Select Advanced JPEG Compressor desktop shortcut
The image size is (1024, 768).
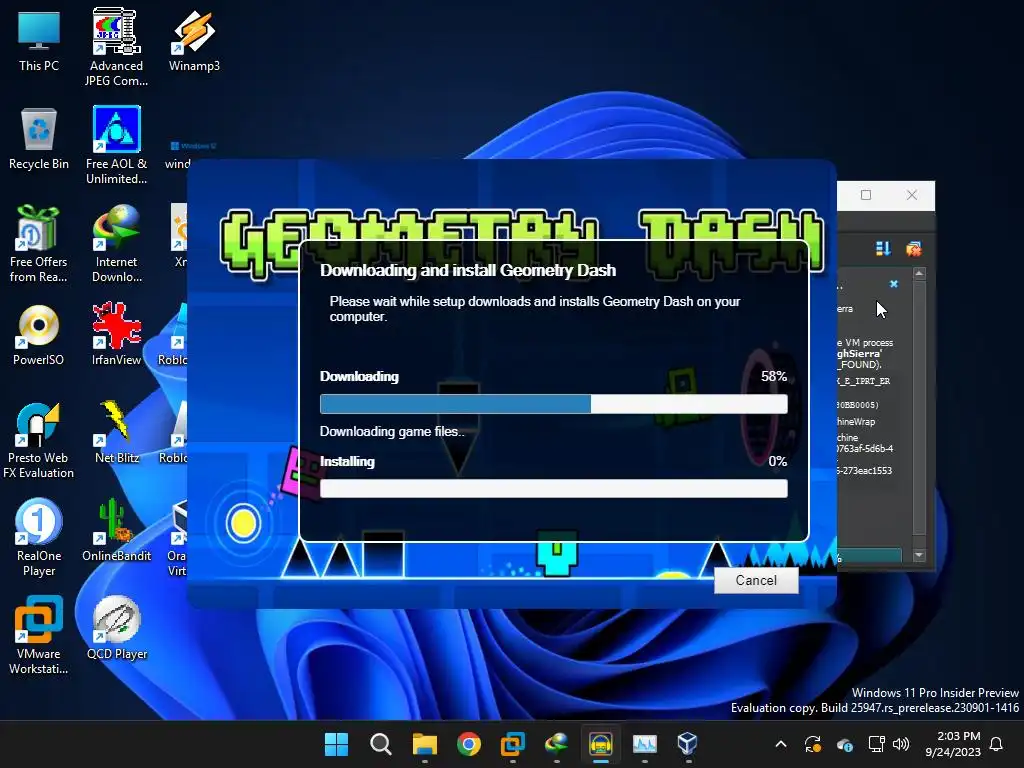tap(116, 48)
